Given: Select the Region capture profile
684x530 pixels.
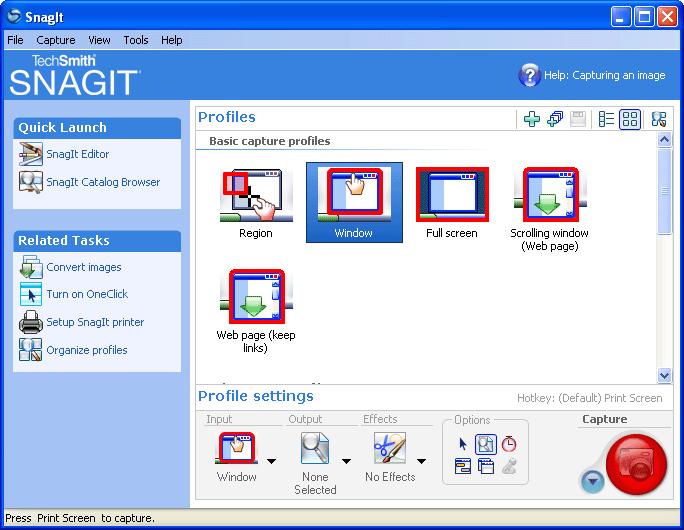Looking at the screenshot, I should 256,203.
